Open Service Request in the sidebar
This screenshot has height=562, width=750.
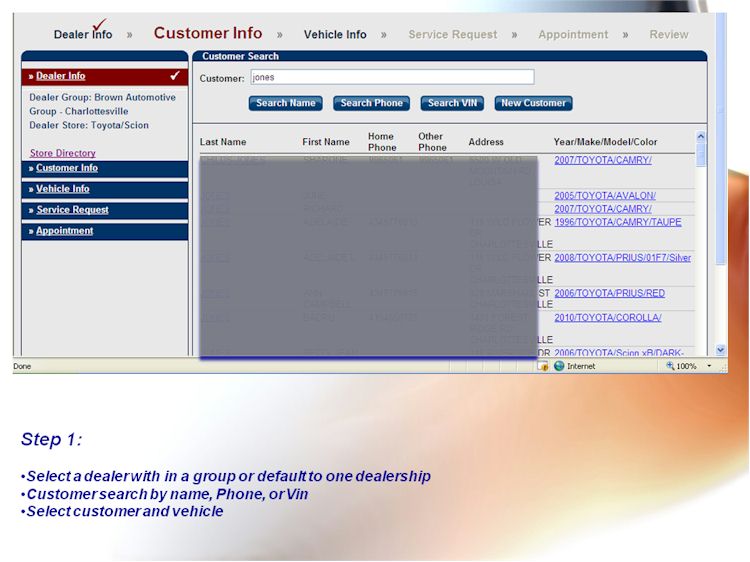coord(72,210)
